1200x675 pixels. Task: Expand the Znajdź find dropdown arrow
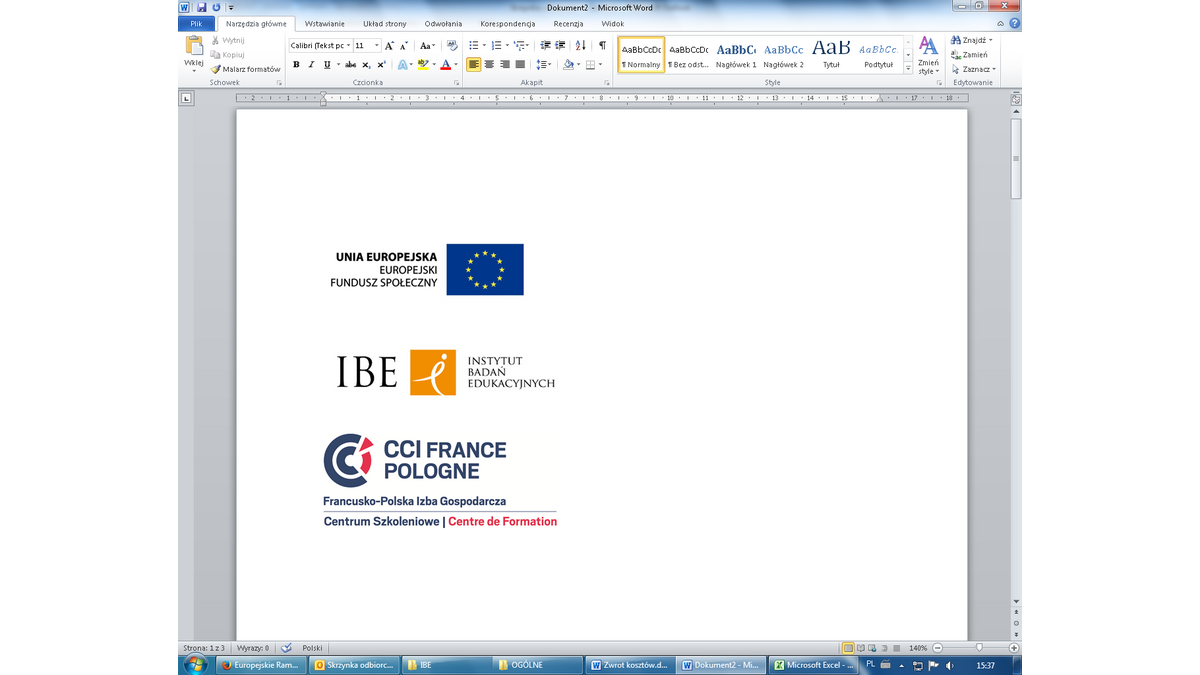991,40
